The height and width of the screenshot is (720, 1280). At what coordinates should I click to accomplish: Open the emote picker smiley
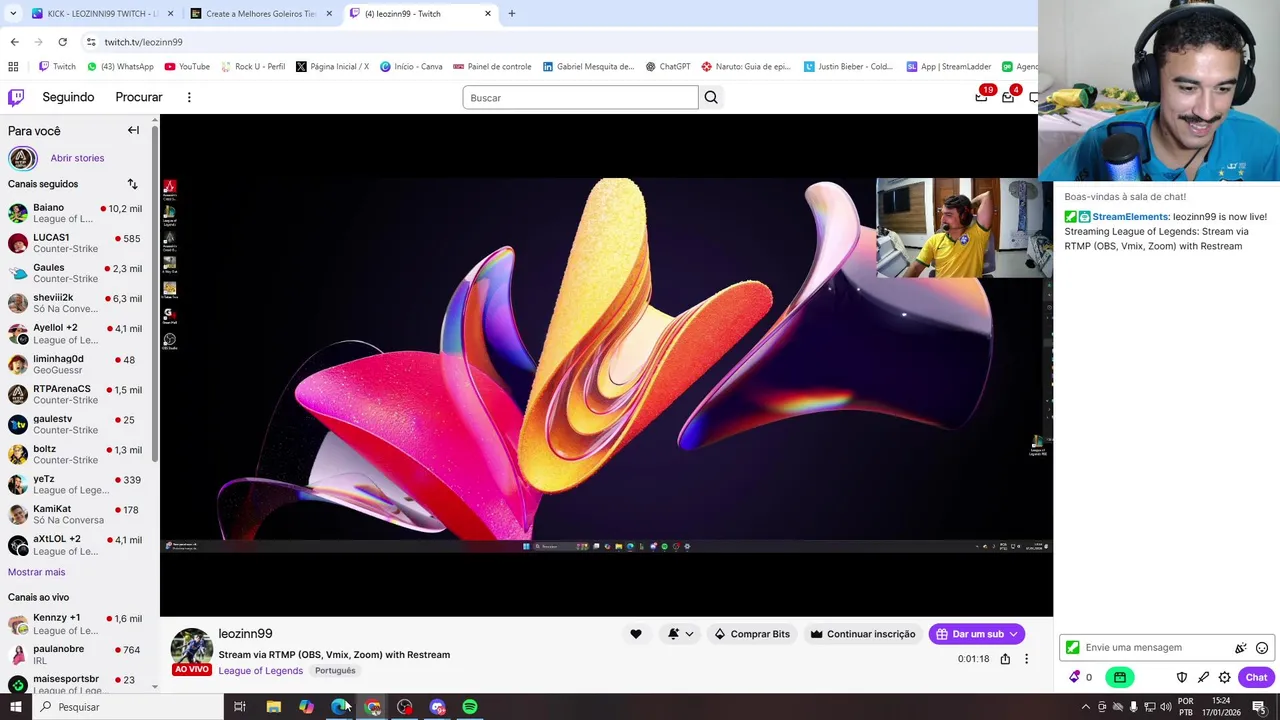coord(1262,648)
